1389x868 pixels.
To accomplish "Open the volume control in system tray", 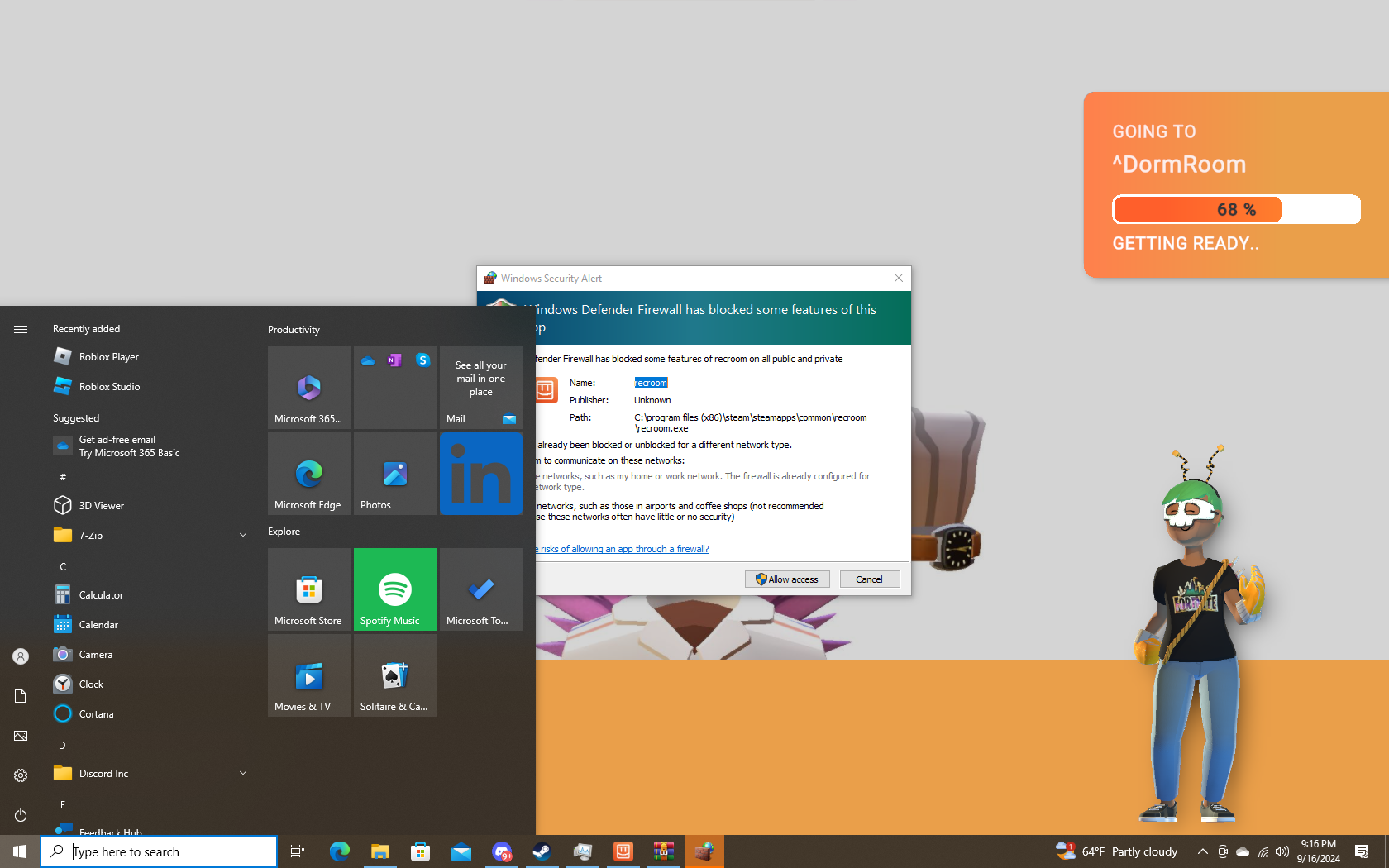I will point(1282,851).
